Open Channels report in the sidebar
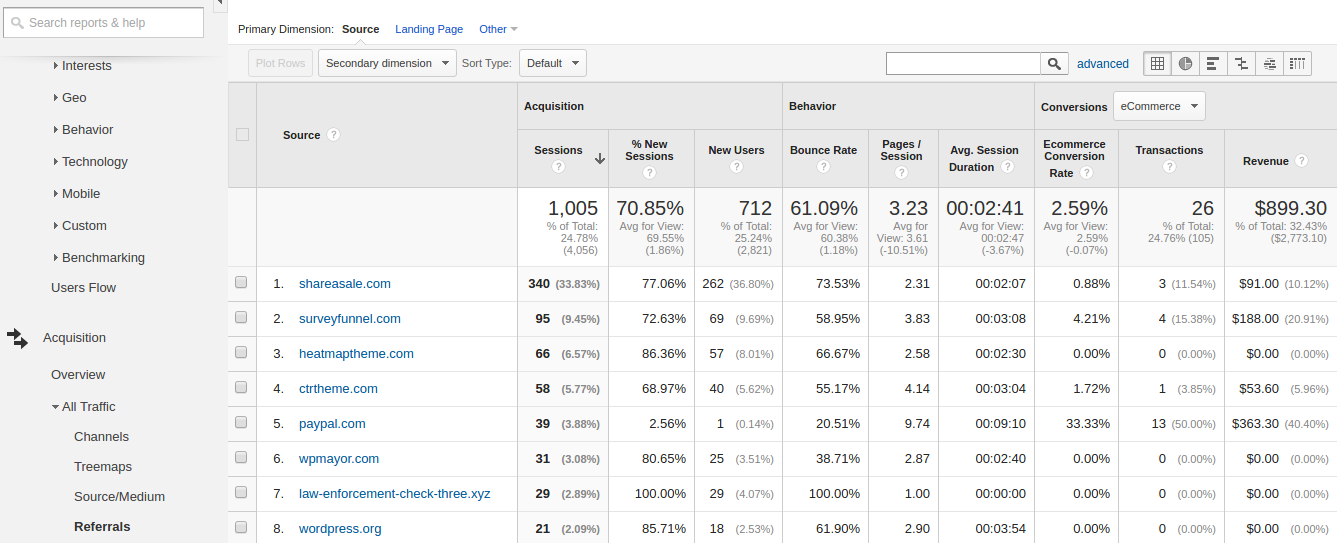 point(101,437)
